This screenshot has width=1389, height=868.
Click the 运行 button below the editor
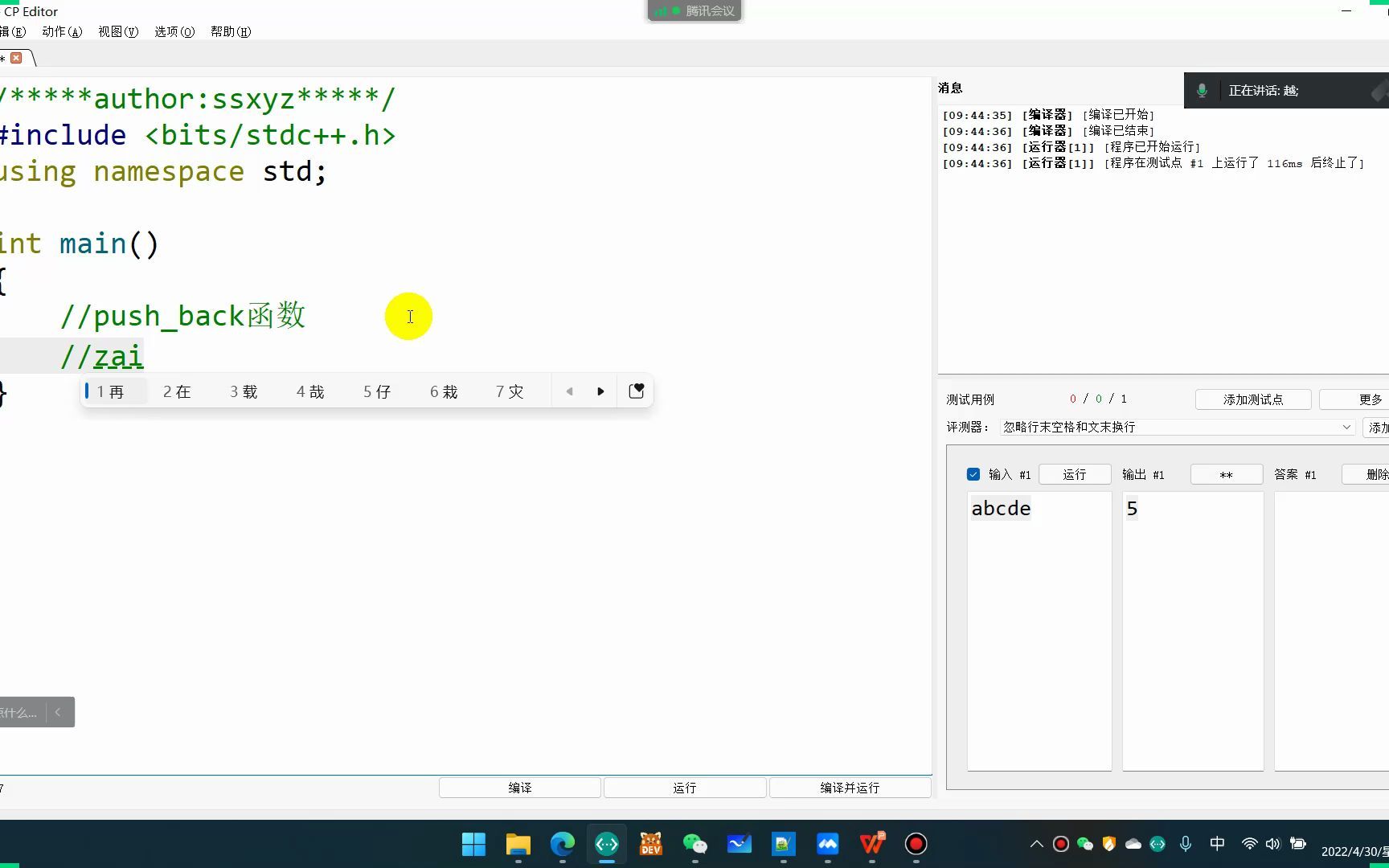click(x=685, y=788)
